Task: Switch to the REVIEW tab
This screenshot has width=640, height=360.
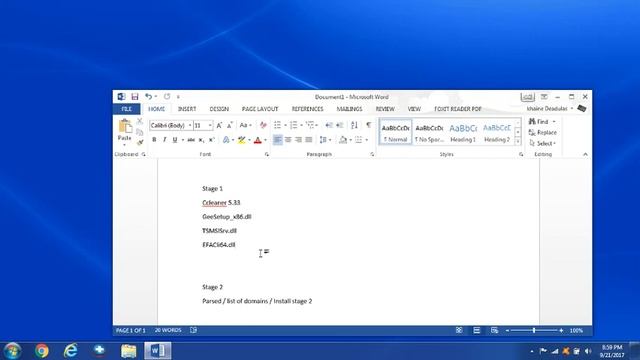Action: click(385, 109)
